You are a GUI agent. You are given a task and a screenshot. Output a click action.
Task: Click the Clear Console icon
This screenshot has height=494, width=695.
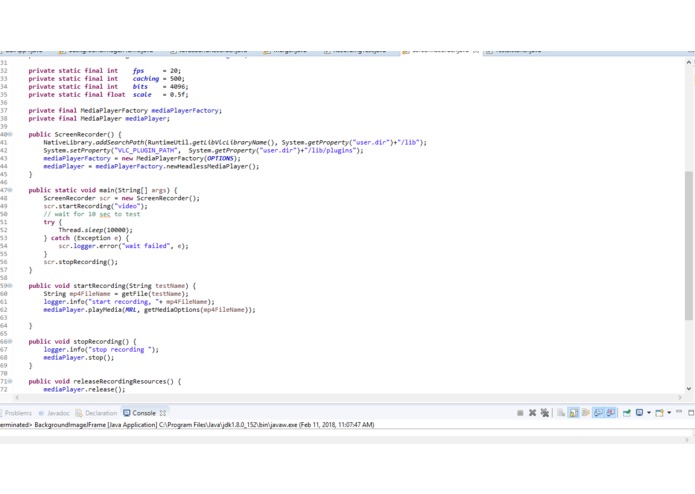click(561, 413)
